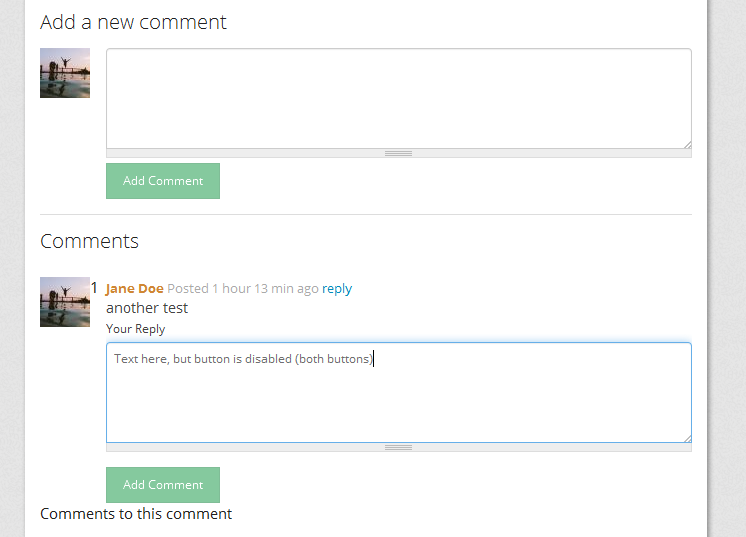Click the resize corner of the reply textarea
746x537 pixels.
click(687, 438)
